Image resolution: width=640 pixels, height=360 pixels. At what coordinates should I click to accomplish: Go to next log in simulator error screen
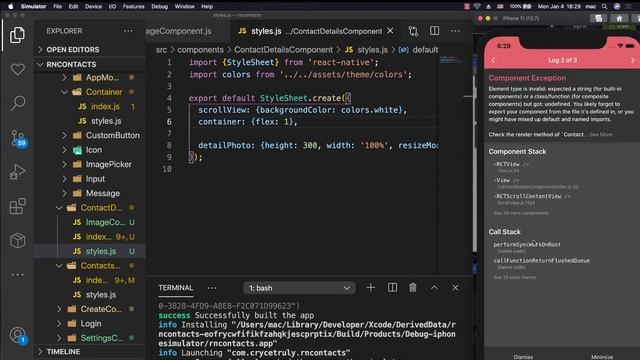(x=633, y=60)
